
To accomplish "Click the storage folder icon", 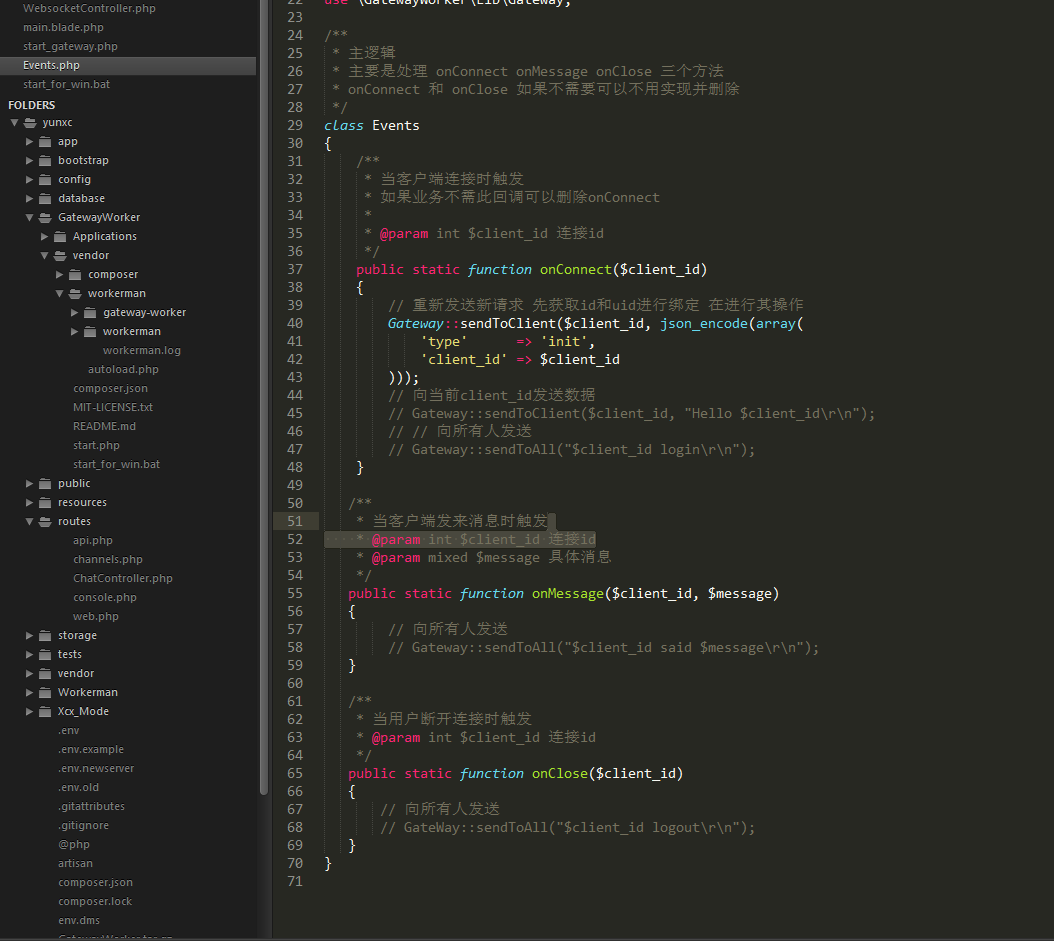I will tap(45, 635).
